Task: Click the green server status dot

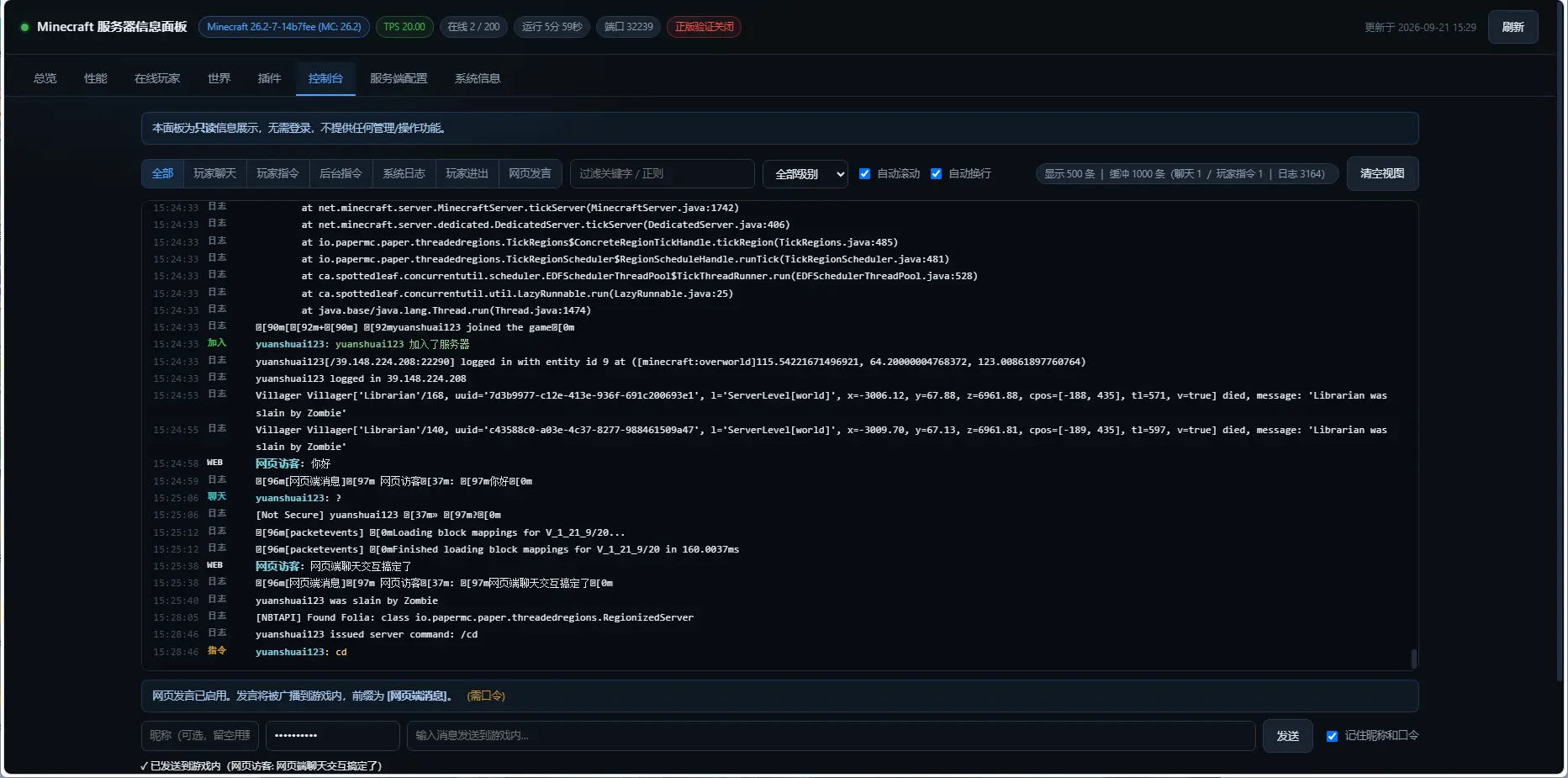Action: 24,27
